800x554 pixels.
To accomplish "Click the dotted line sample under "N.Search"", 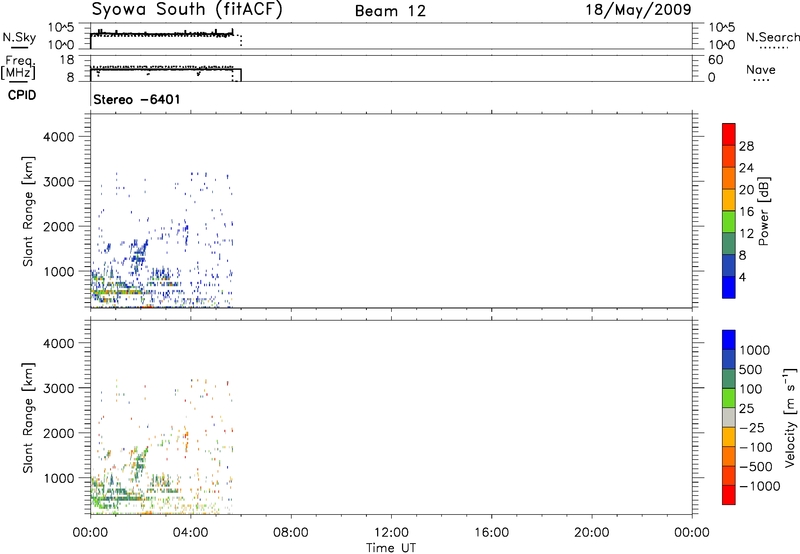I will pos(774,48).
